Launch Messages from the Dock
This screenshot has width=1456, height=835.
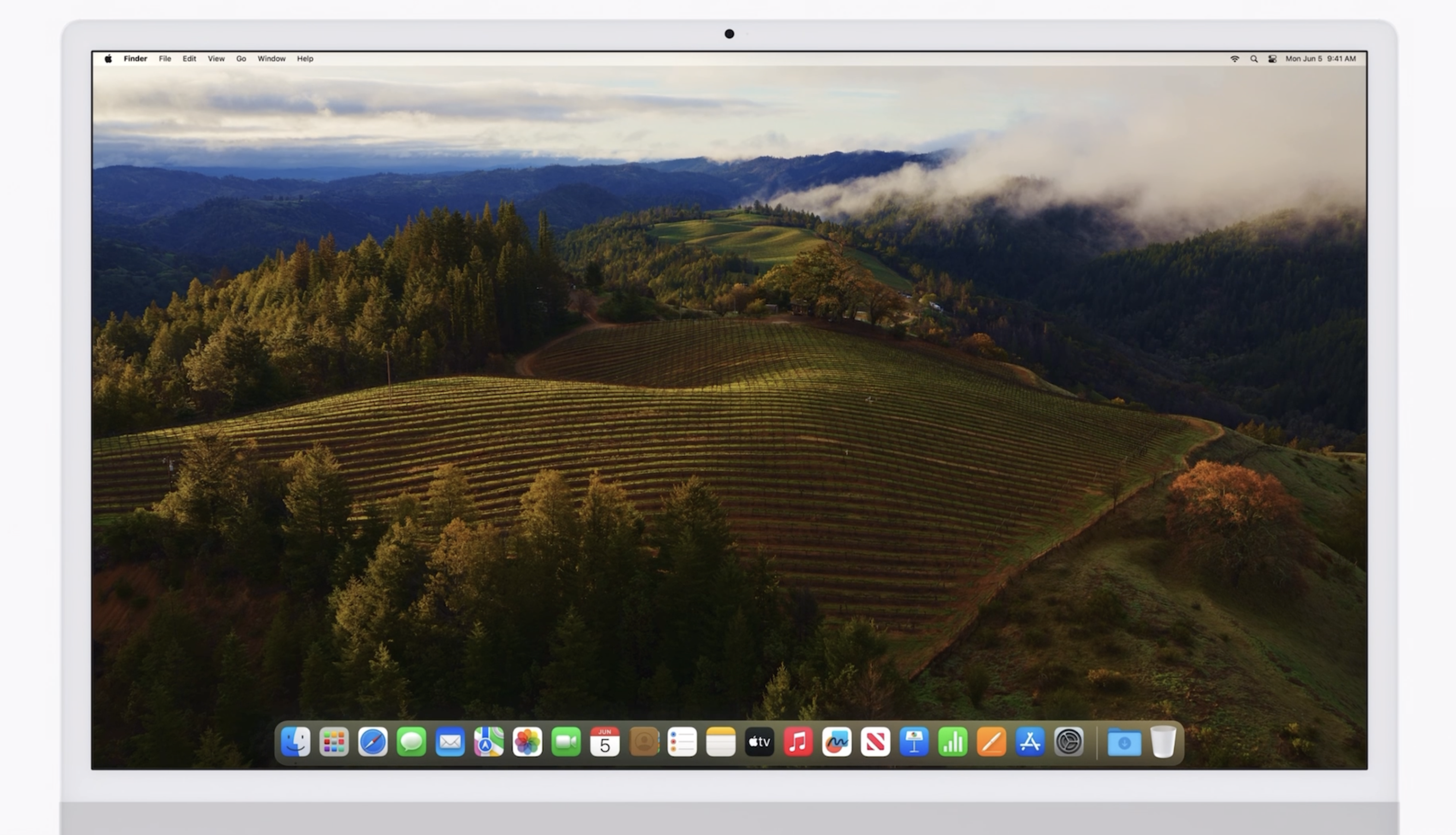(x=411, y=742)
